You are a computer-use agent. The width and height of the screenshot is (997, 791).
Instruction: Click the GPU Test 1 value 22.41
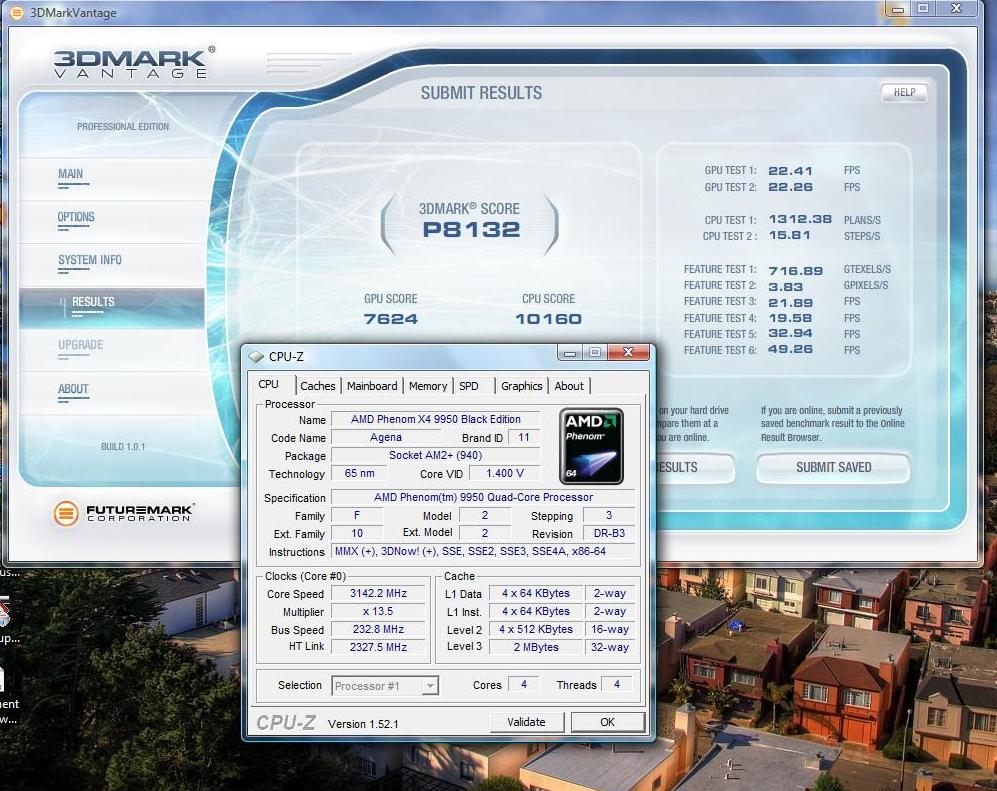[790, 170]
